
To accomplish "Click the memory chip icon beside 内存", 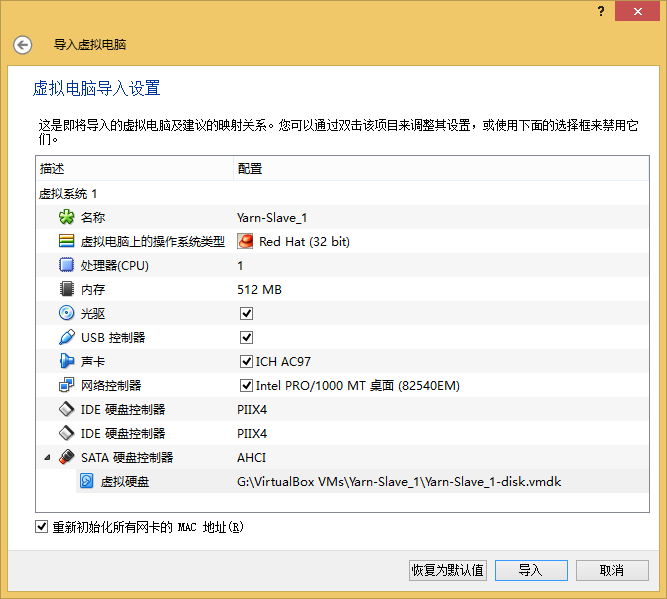I will [66, 289].
